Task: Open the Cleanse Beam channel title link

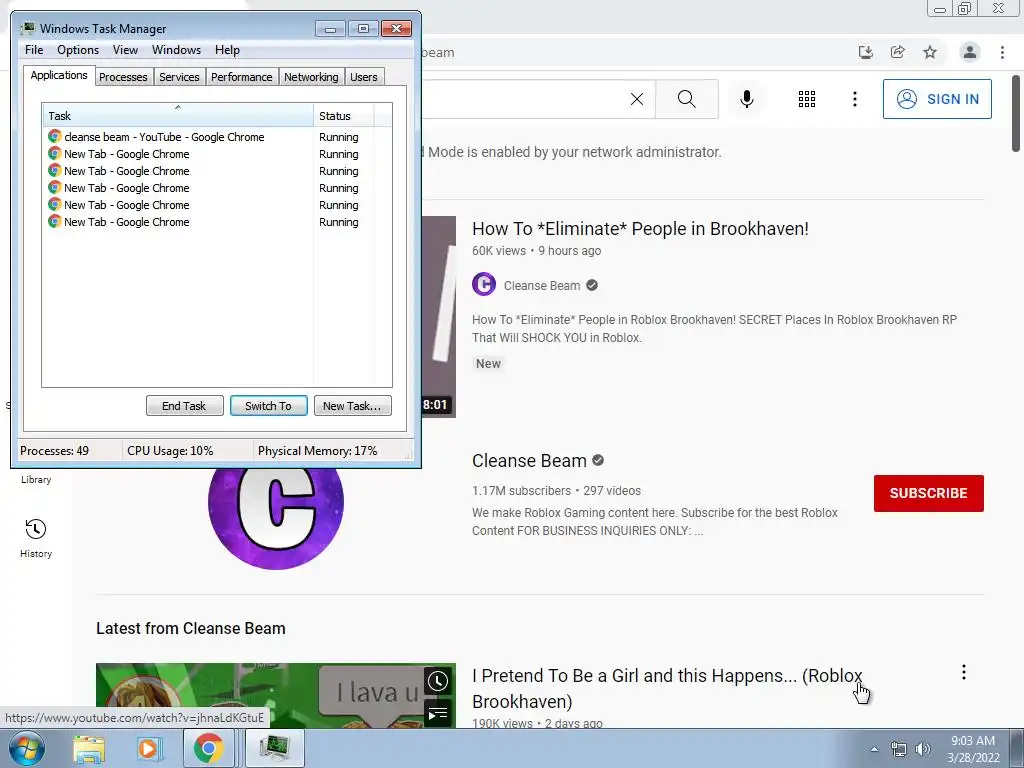Action: click(x=529, y=461)
